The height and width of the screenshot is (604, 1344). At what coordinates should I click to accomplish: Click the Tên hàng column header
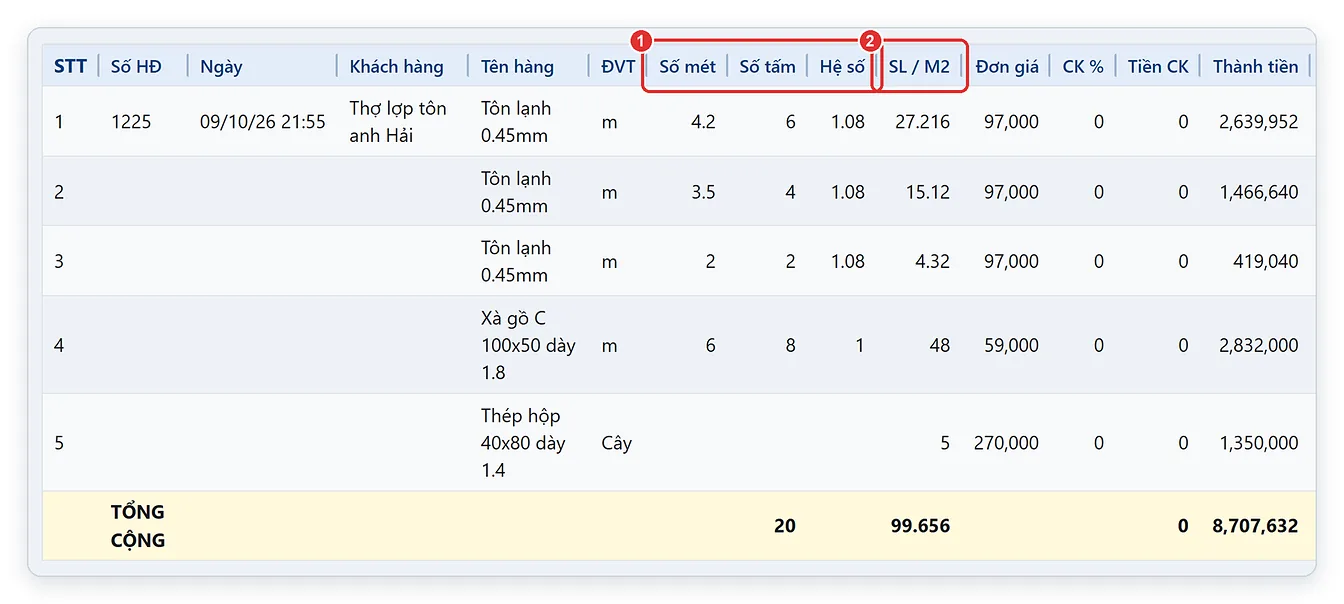517,67
